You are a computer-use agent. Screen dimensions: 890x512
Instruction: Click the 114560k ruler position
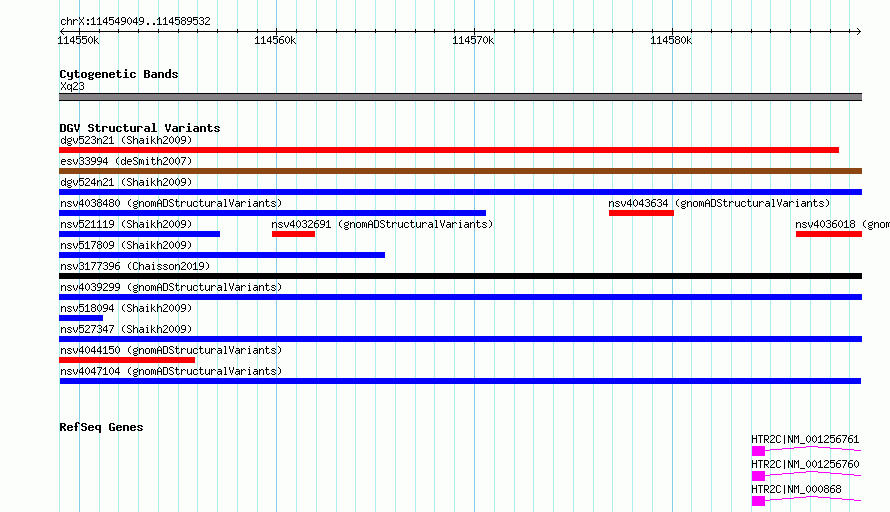[275, 40]
